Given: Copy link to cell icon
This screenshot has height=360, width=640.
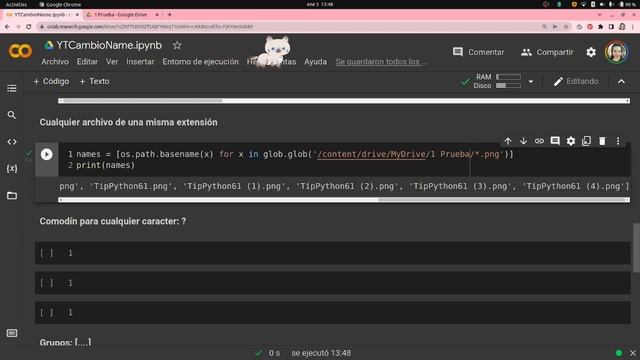Looking at the screenshot, I should coord(539,141).
